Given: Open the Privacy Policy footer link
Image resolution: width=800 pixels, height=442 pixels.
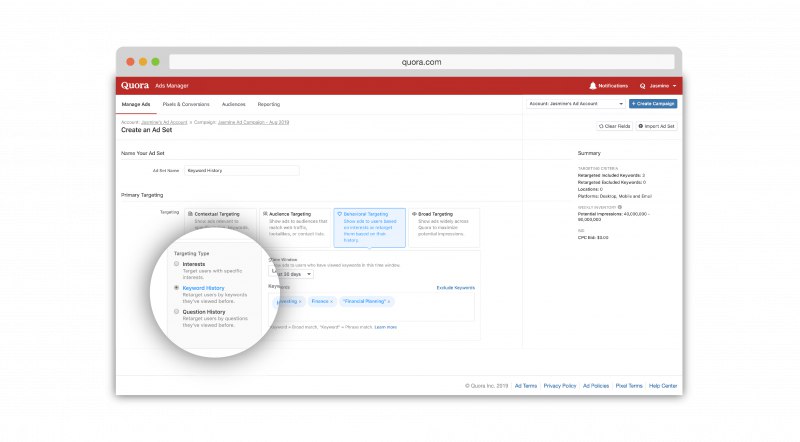Looking at the screenshot, I should pyautogui.click(x=560, y=386).
